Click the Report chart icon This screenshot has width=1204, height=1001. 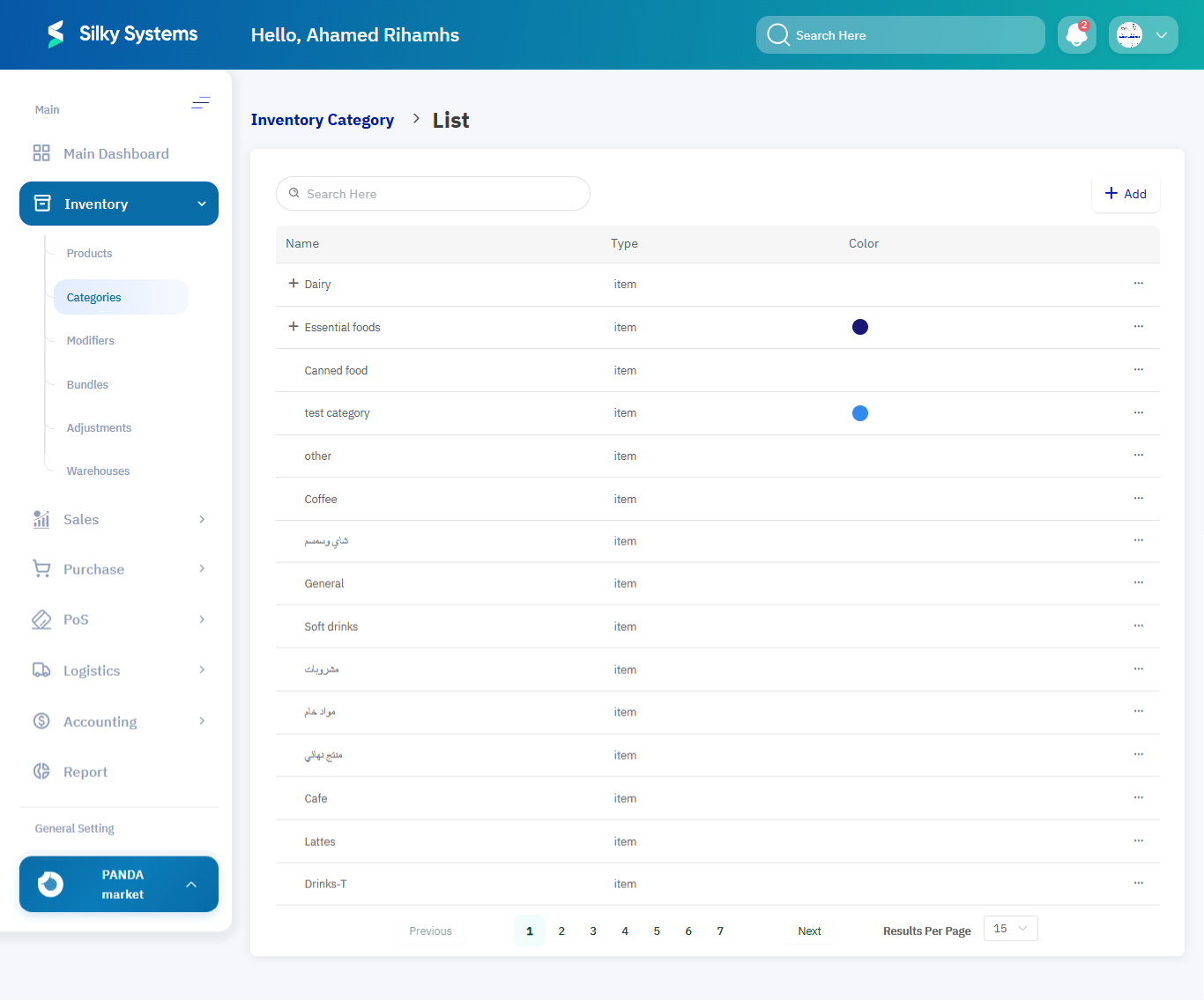(x=41, y=771)
